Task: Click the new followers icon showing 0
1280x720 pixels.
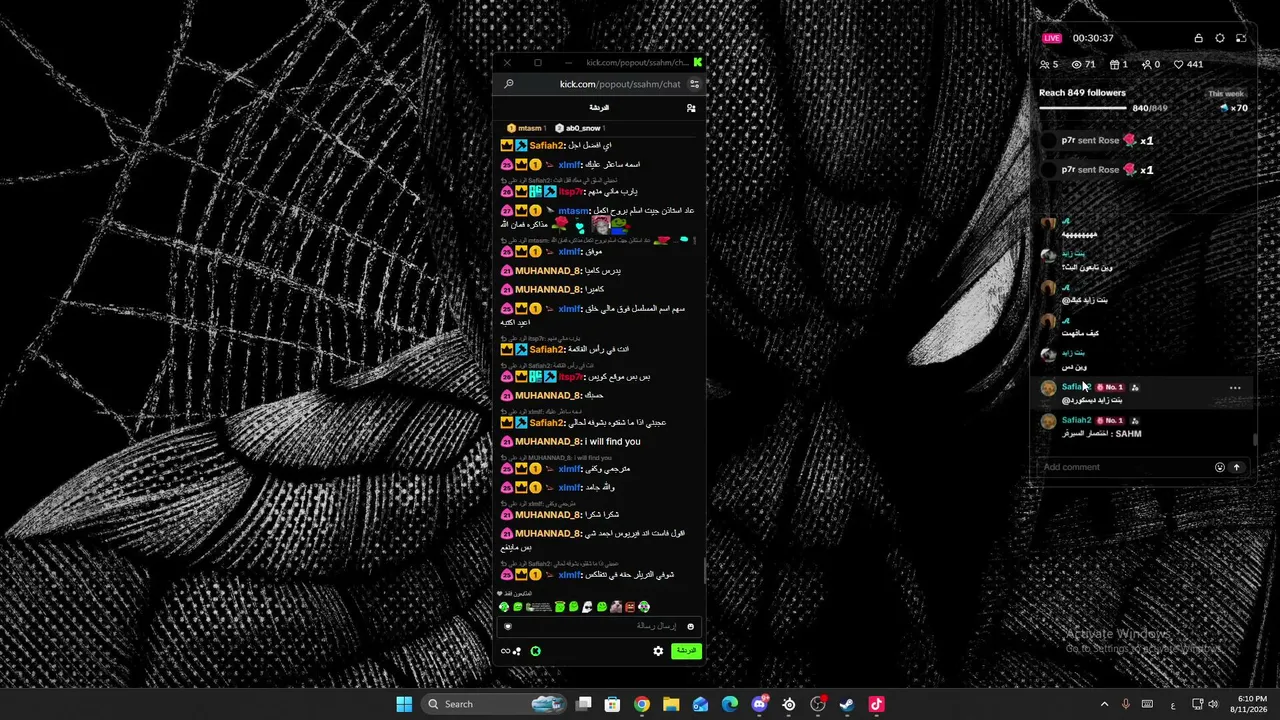Action: click(1146, 65)
